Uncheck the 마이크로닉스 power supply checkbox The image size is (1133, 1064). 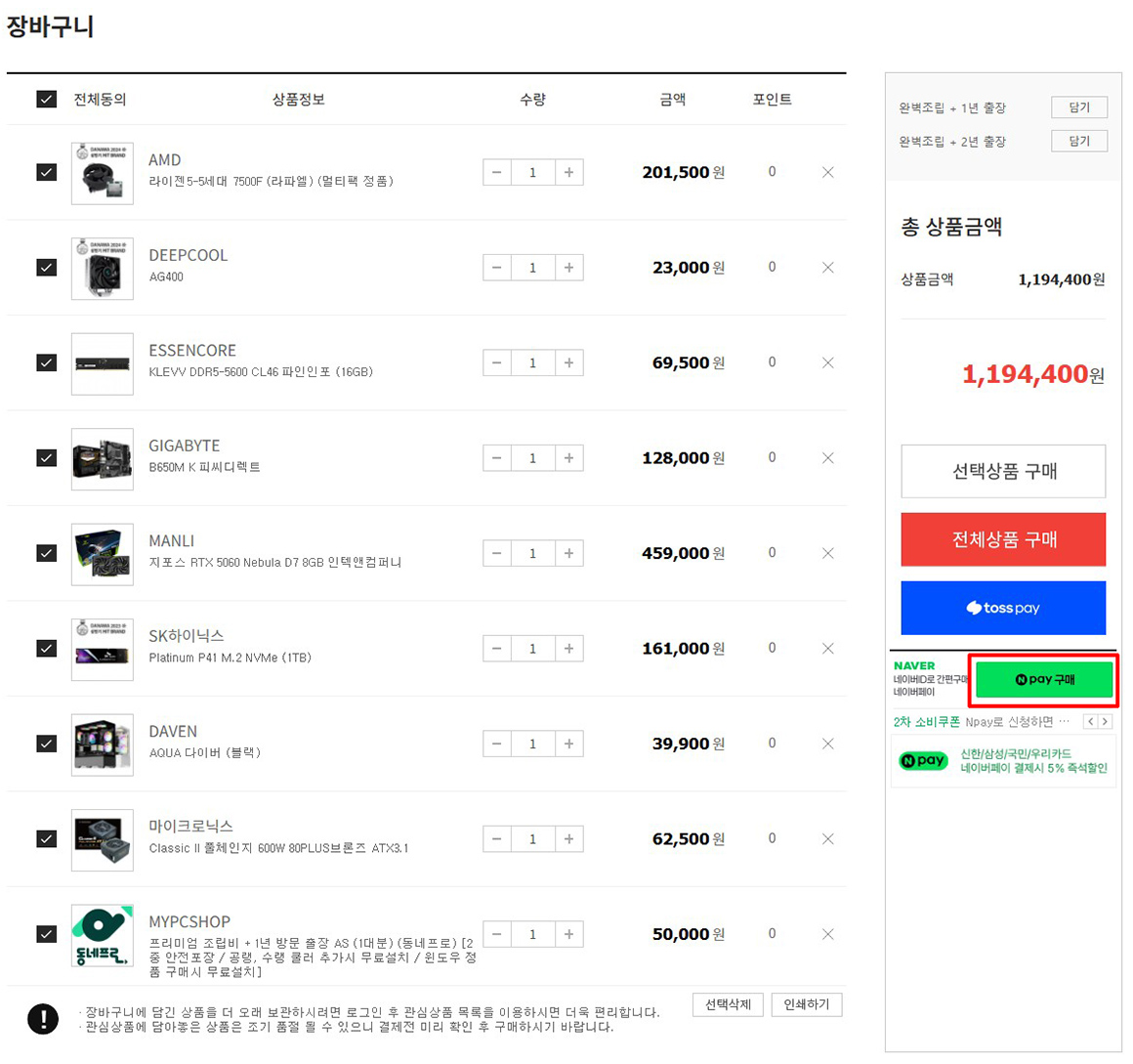click(46, 839)
